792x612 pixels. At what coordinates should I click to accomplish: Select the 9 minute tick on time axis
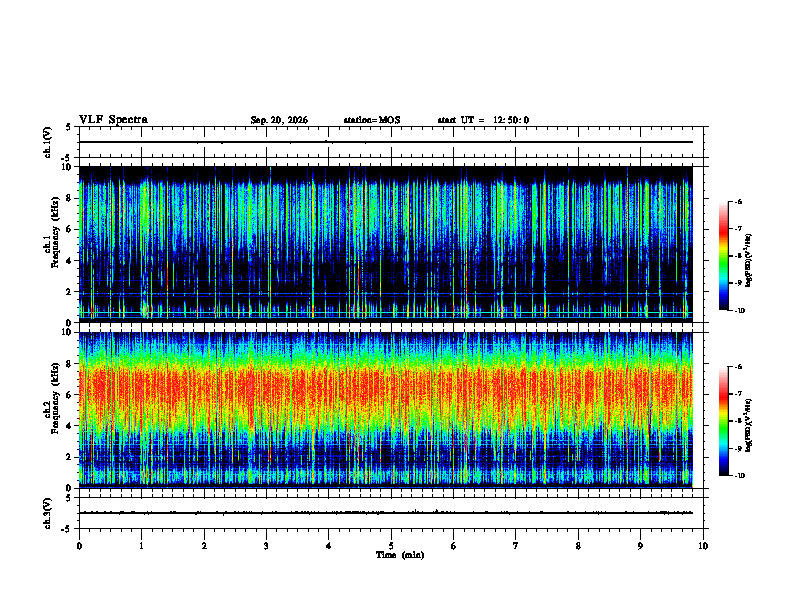[640, 546]
